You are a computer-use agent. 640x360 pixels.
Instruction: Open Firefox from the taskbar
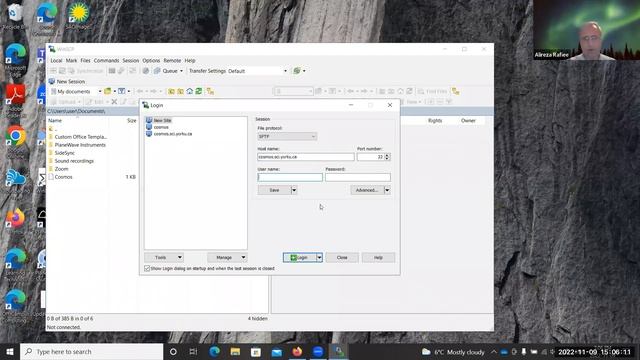click(297, 352)
